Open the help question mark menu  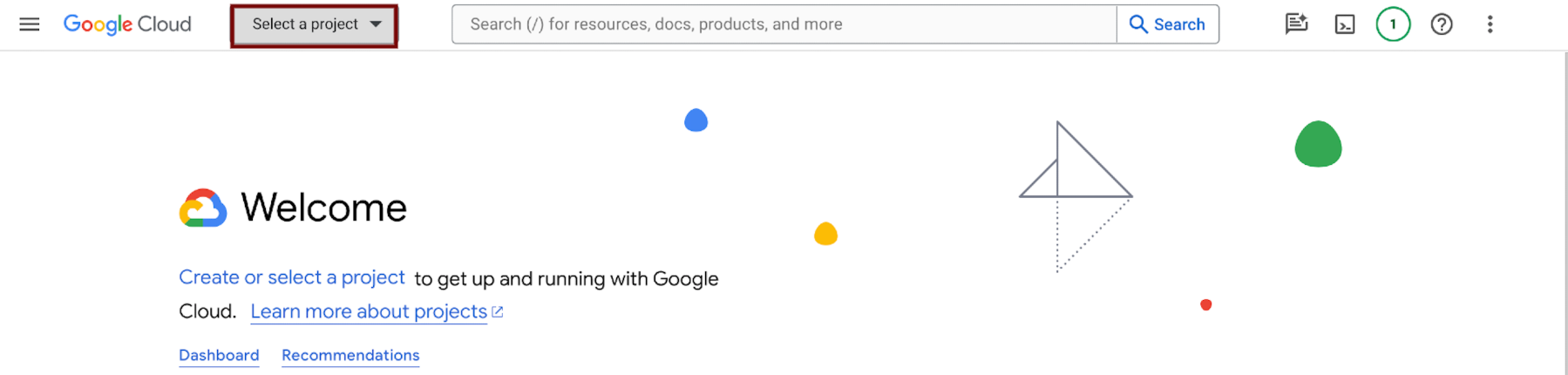tap(1442, 24)
